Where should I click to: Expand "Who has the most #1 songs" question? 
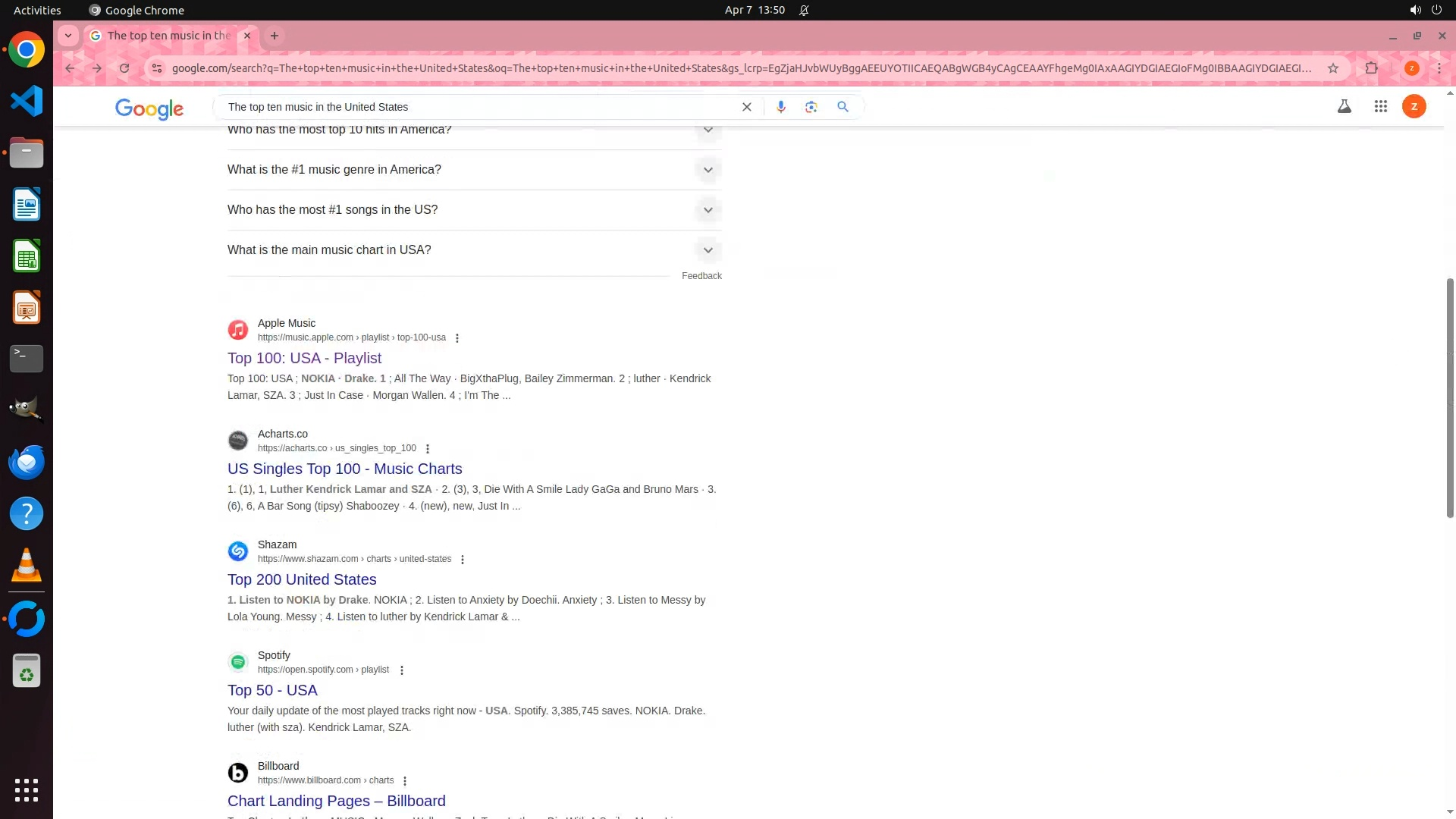[708, 210]
